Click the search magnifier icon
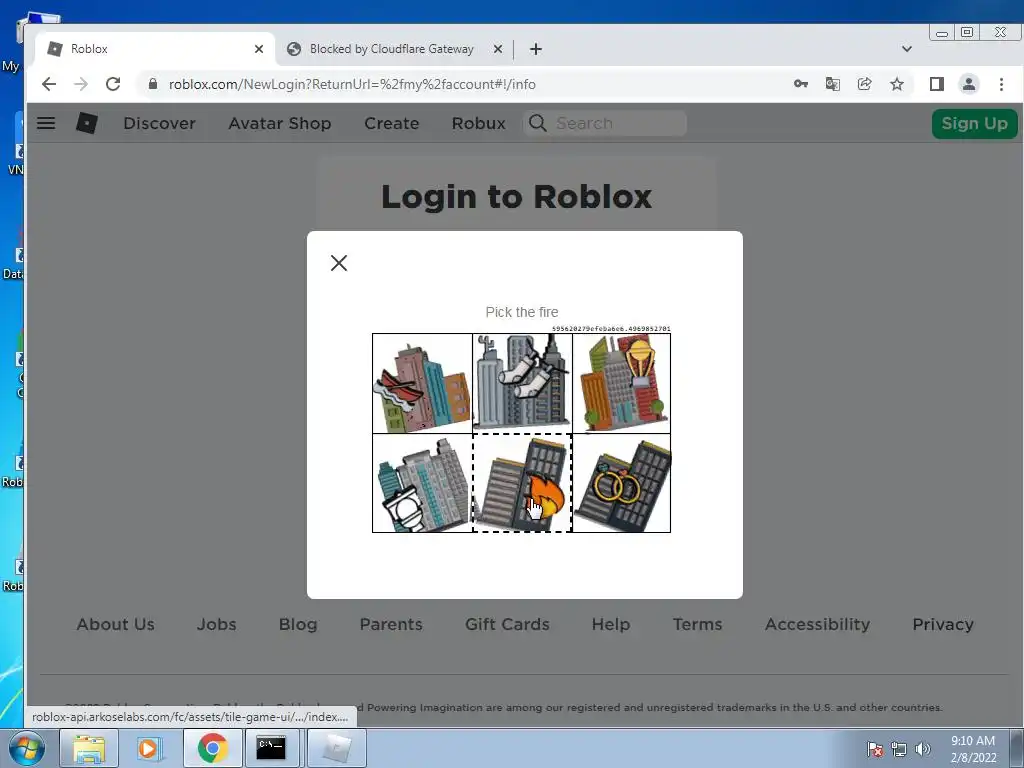The width and height of the screenshot is (1024, 768). (537, 123)
